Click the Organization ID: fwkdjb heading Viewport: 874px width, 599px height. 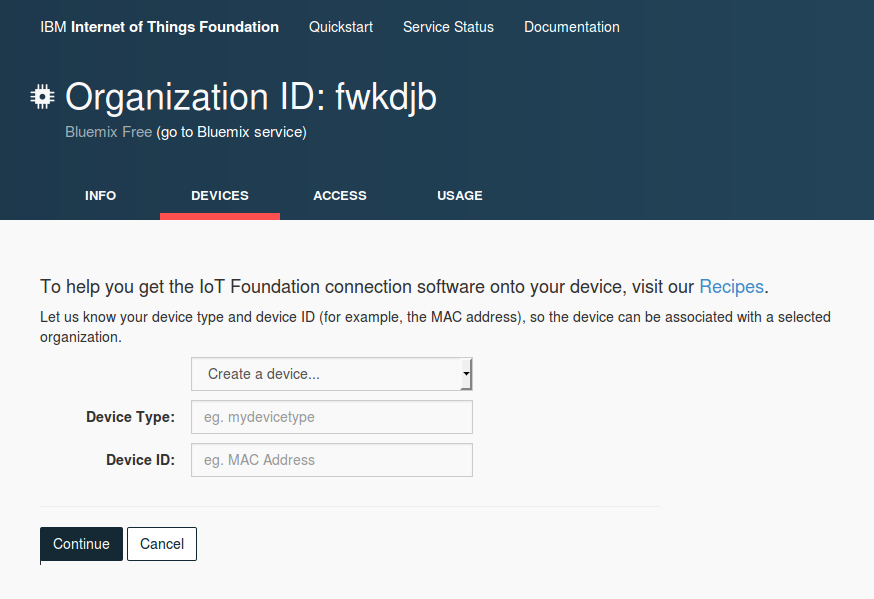pos(251,98)
